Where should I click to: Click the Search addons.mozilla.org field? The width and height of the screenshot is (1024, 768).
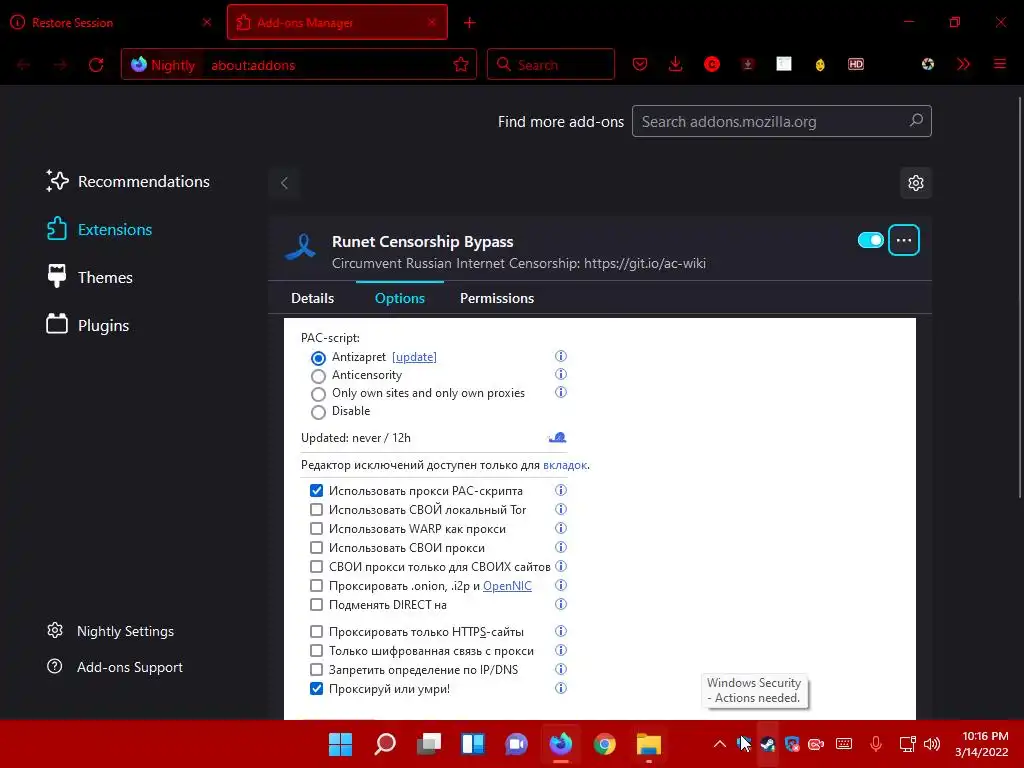click(782, 121)
